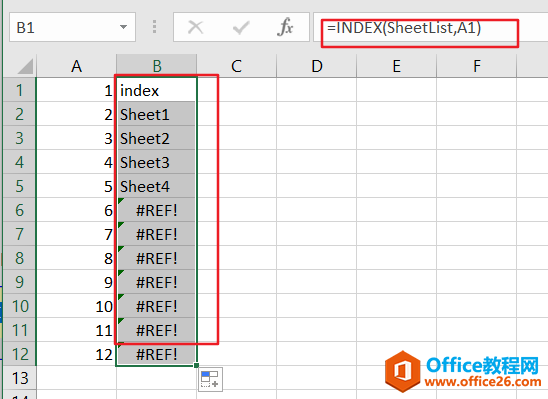Click #REF! error cell in row 10
The image size is (548, 399).
click(x=157, y=306)
